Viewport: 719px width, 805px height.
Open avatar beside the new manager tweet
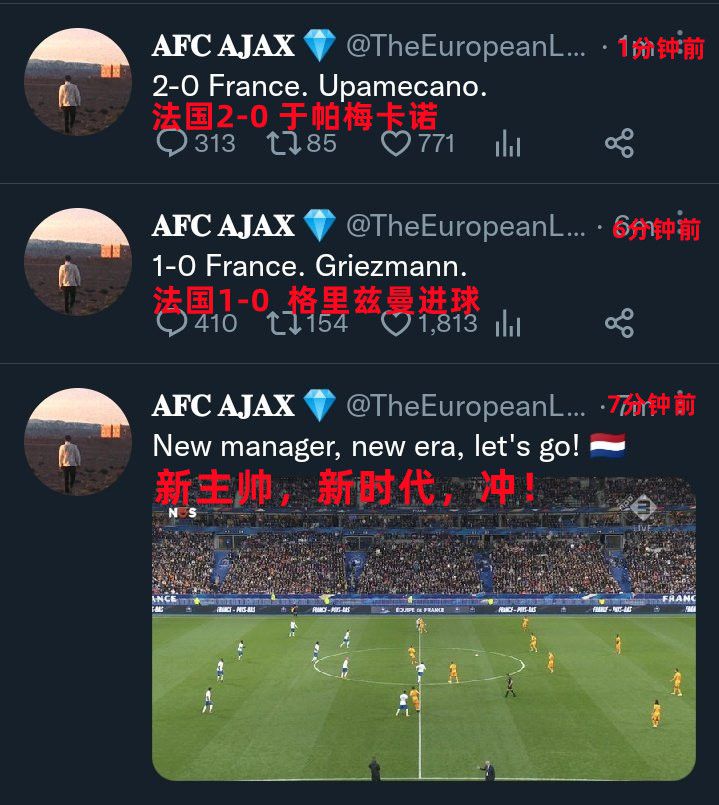78,442
